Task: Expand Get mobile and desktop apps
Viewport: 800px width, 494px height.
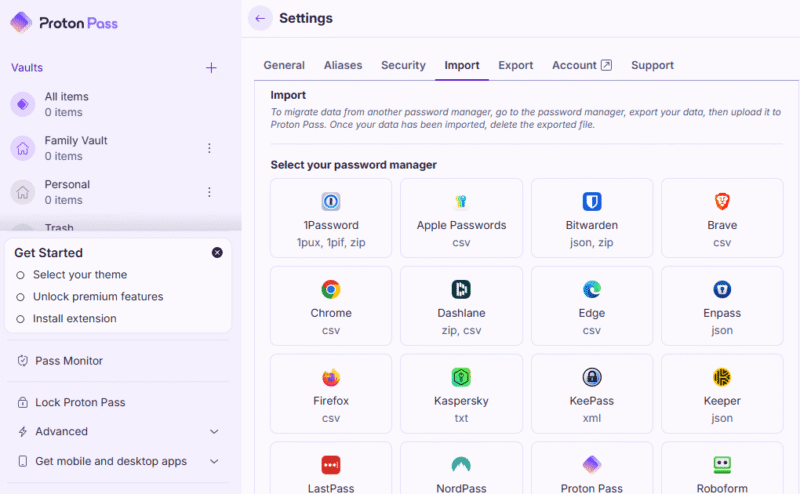Action: (x=118, y=461)
